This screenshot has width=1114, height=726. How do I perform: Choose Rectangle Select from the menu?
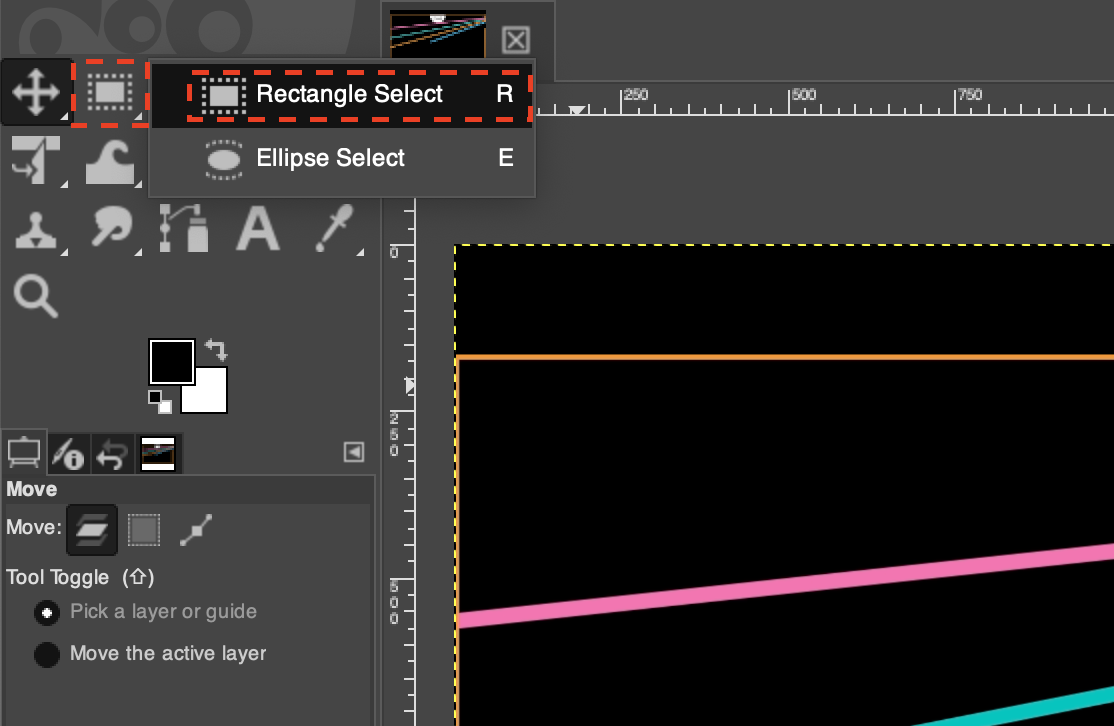(x=349, y=94)
